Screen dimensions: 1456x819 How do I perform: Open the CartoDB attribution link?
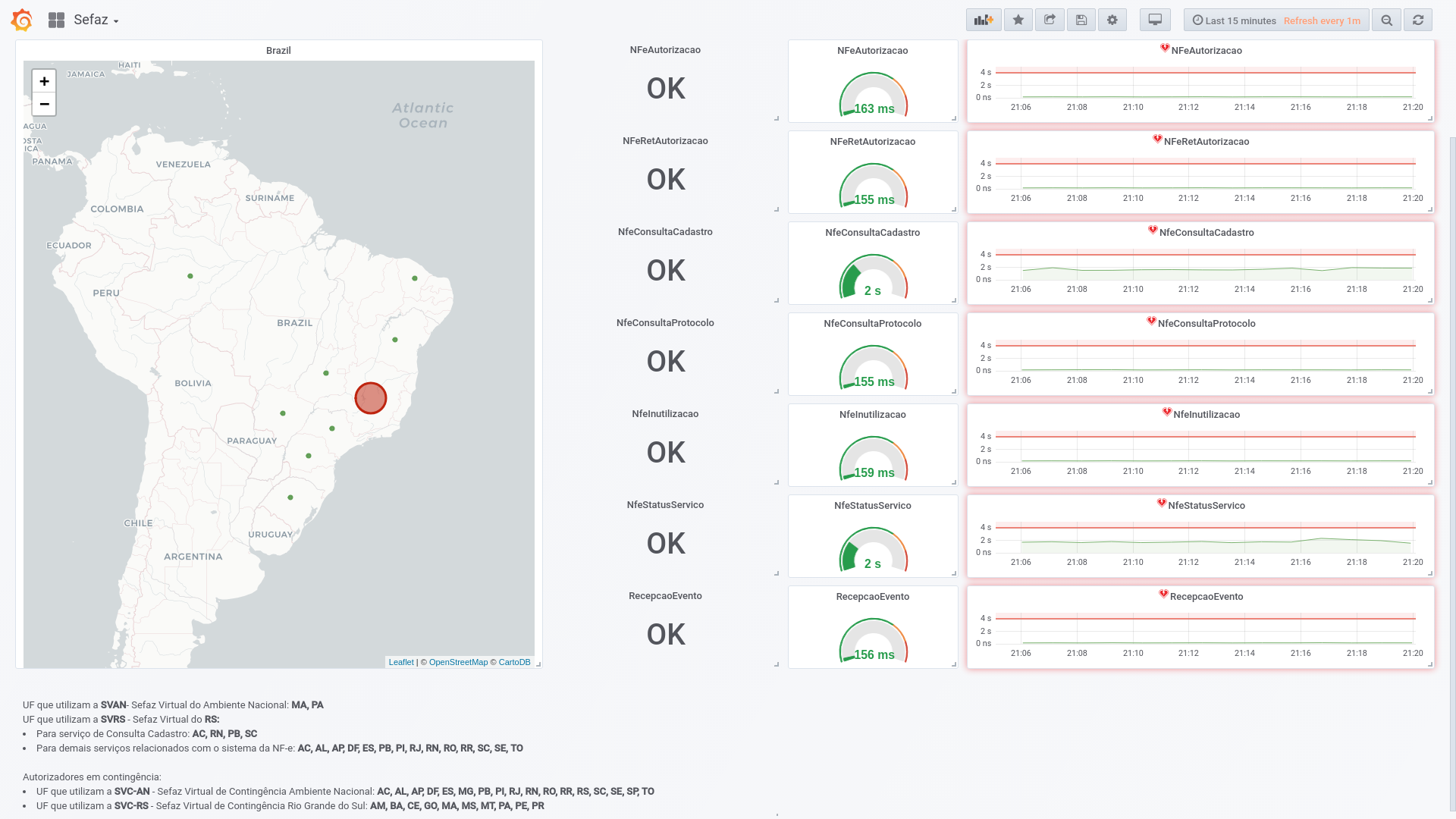click(x=514, y=662)
